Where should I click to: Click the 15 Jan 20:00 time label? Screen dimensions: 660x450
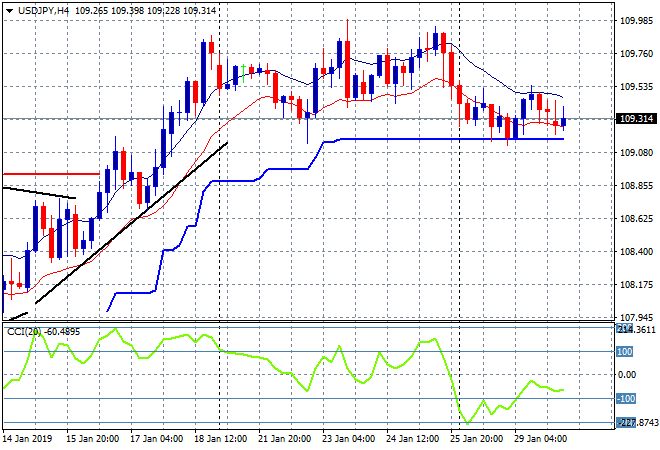coord(93,439)
